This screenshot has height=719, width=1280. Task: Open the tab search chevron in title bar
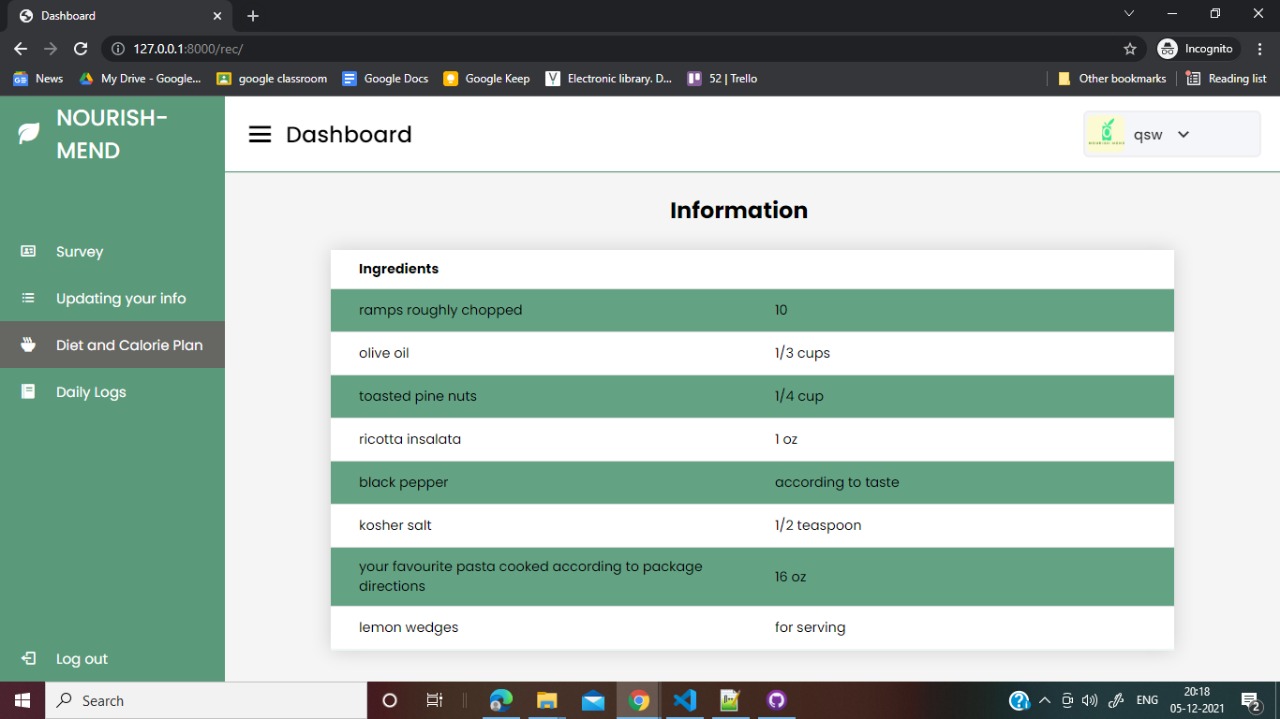[x=1129, y=14]
